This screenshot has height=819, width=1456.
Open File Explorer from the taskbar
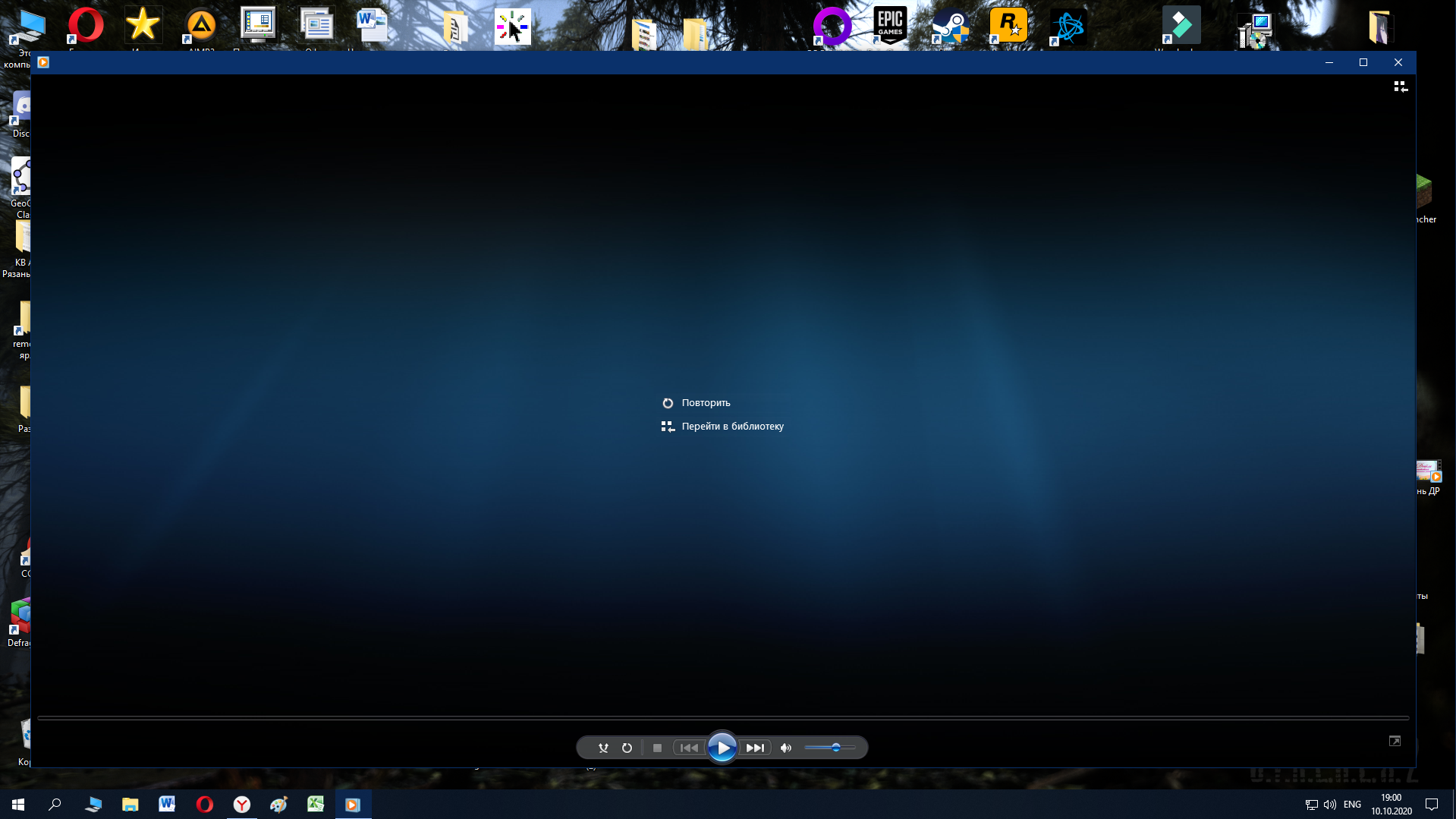click(131, 805)
